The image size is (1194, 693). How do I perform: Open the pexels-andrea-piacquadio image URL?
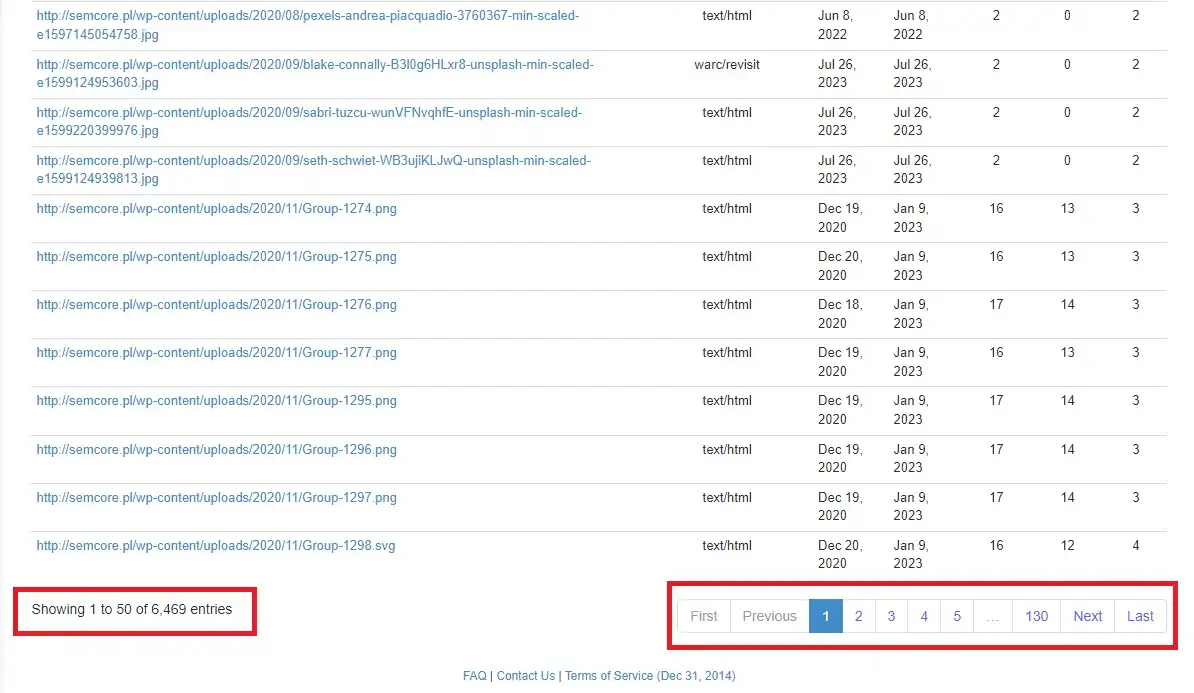pos(307,17)
